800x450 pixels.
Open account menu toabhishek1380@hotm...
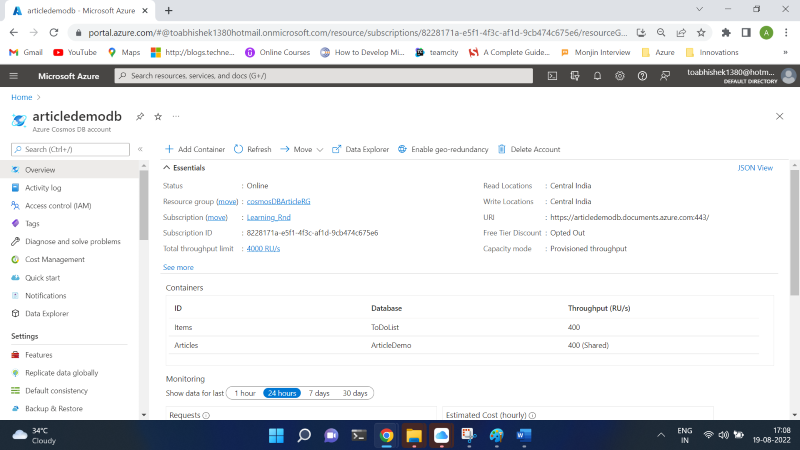[741, 76]
